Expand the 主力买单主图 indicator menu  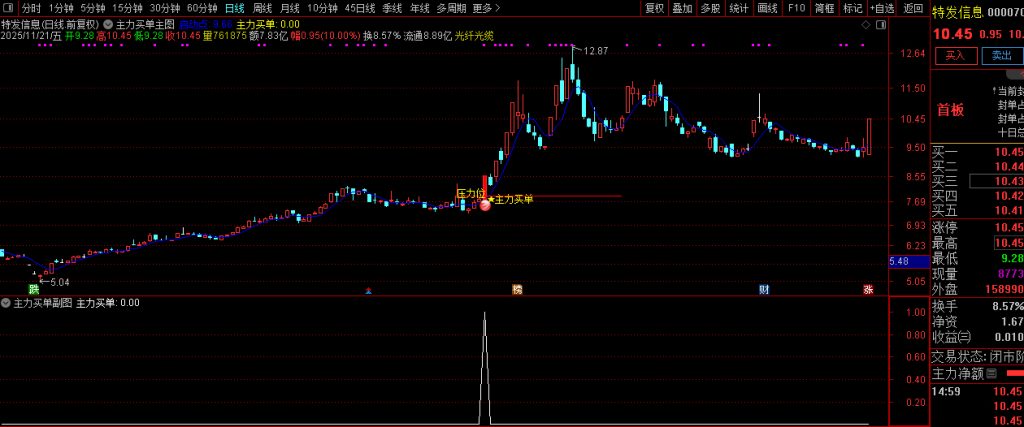click(x=108, y=24)
